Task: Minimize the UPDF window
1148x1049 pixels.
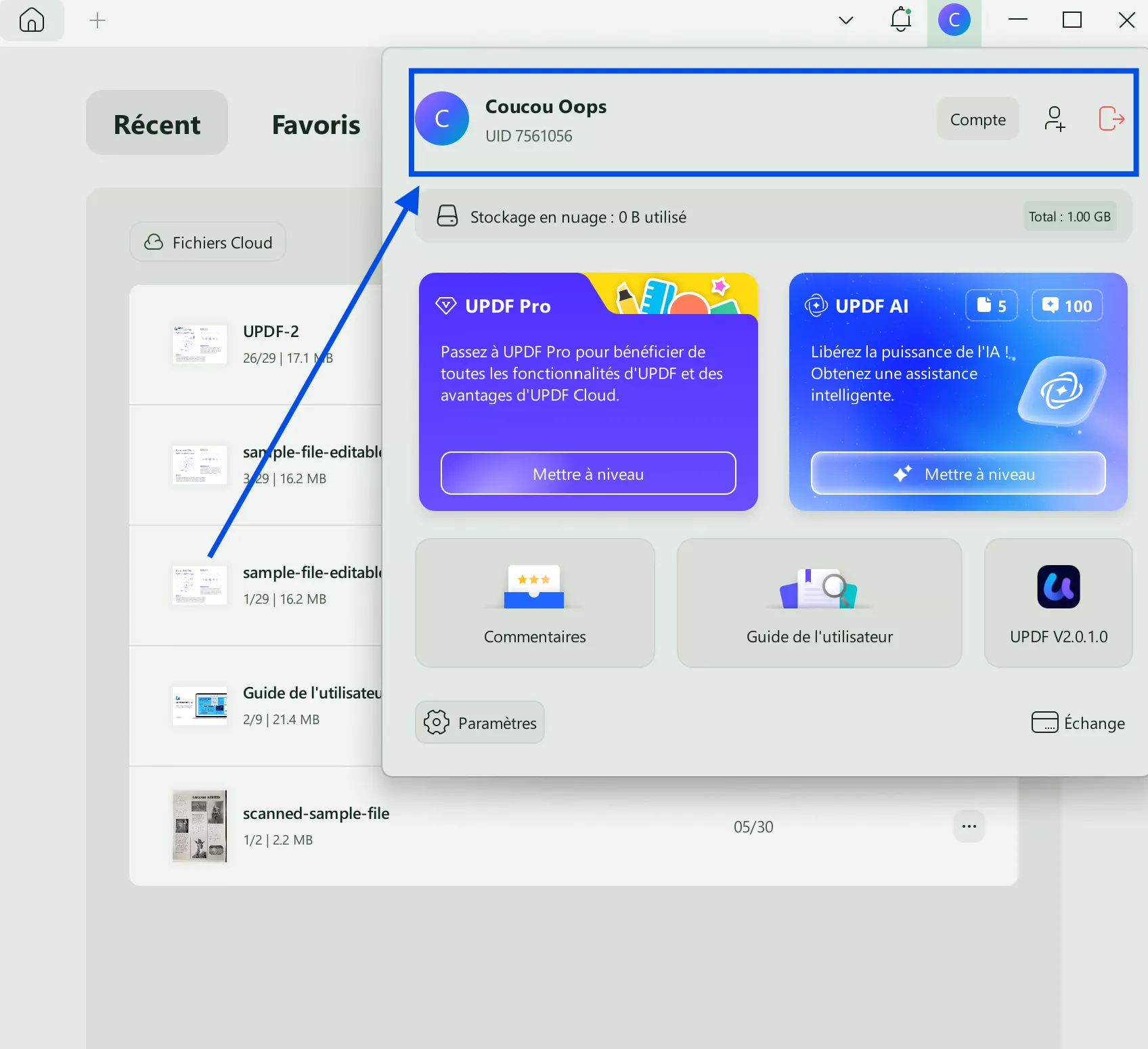Action: point(1018,20)
